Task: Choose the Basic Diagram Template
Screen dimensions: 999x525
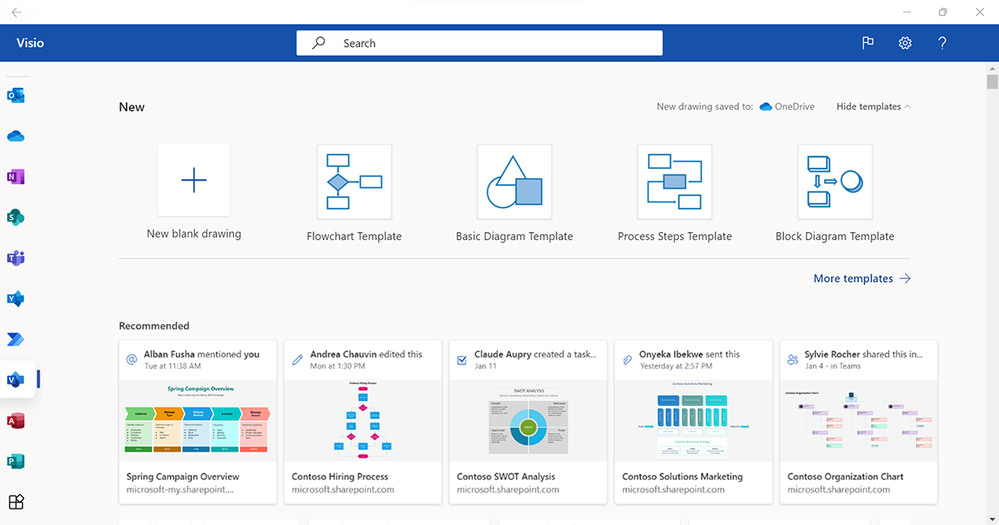Action: [514, 194]
